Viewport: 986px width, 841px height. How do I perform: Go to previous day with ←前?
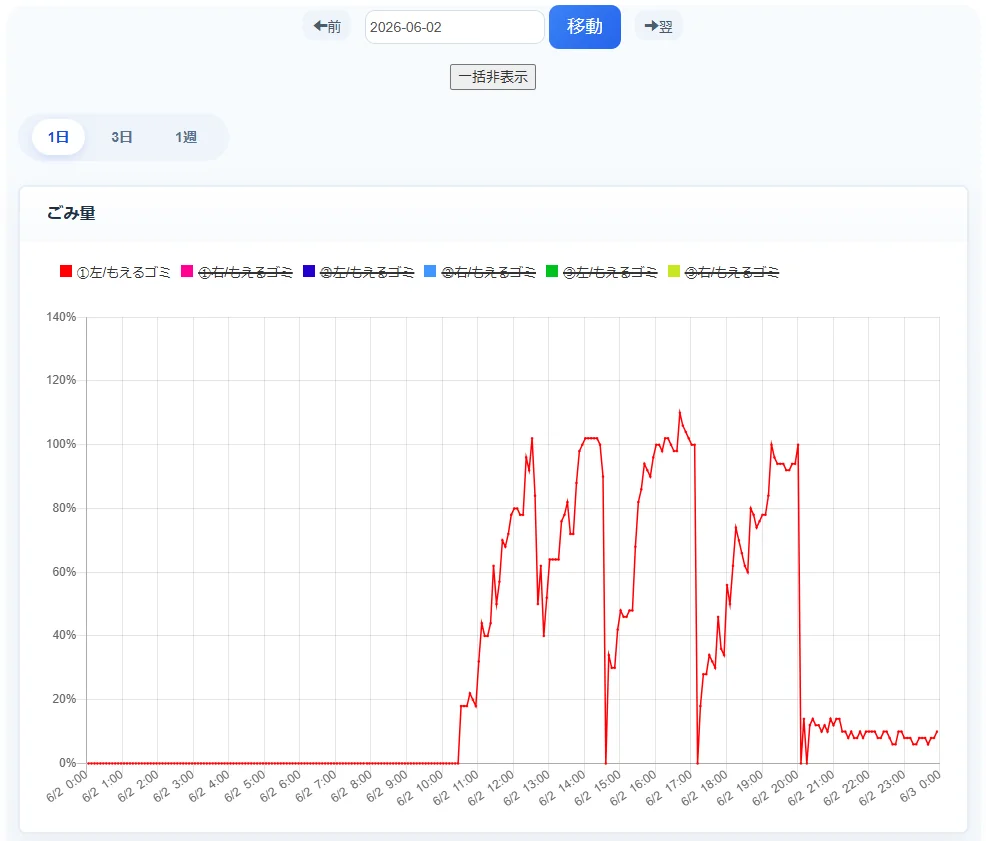click(327, 26)
